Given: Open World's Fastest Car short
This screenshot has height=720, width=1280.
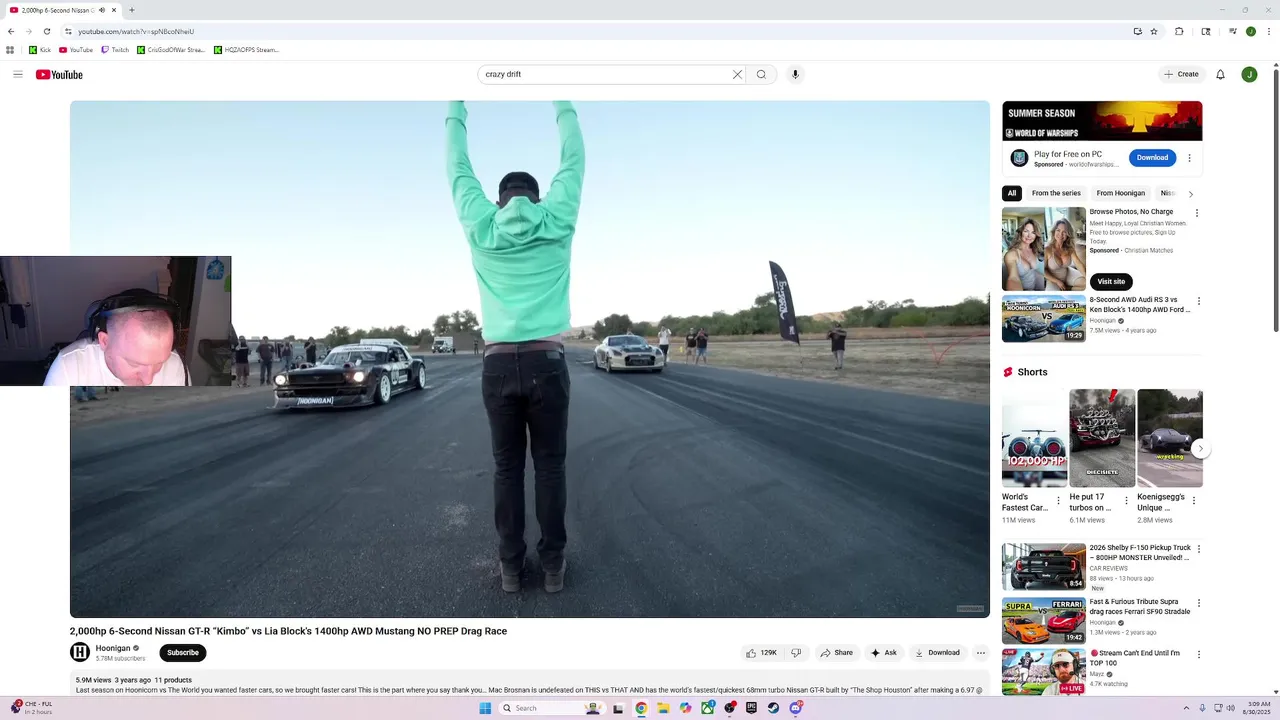Looking at the screenshot, I should tap(1035, 438).
